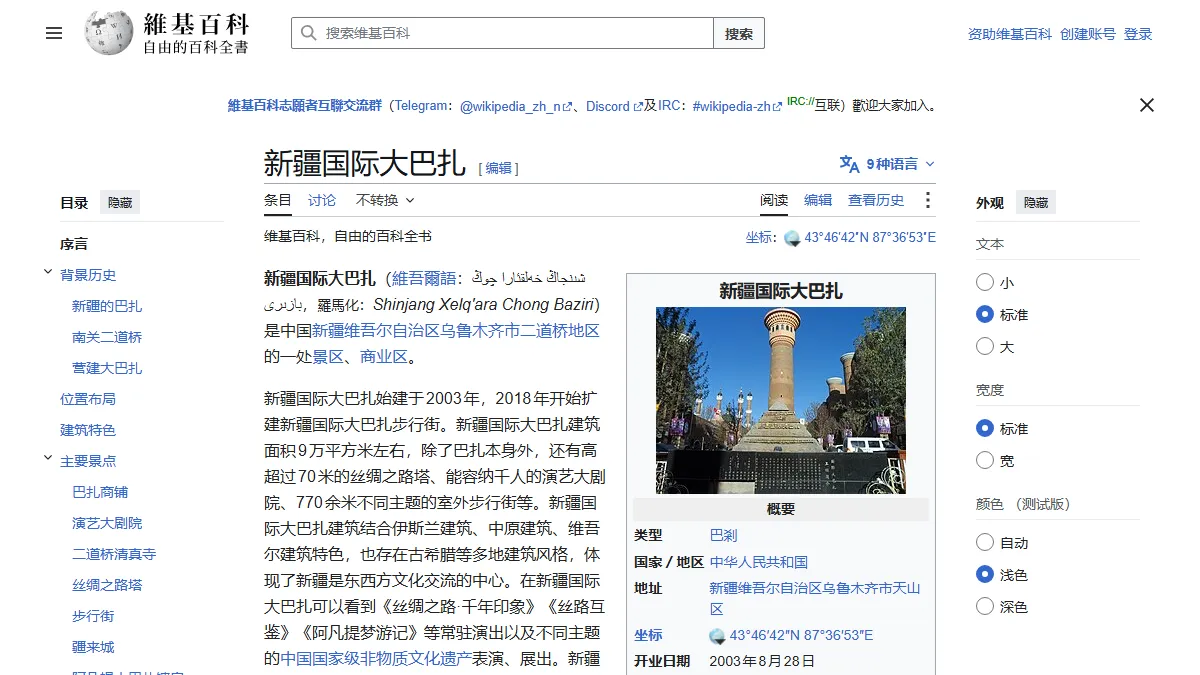Click the 中国国家级非物质文化遗产 link

[375, 658]
